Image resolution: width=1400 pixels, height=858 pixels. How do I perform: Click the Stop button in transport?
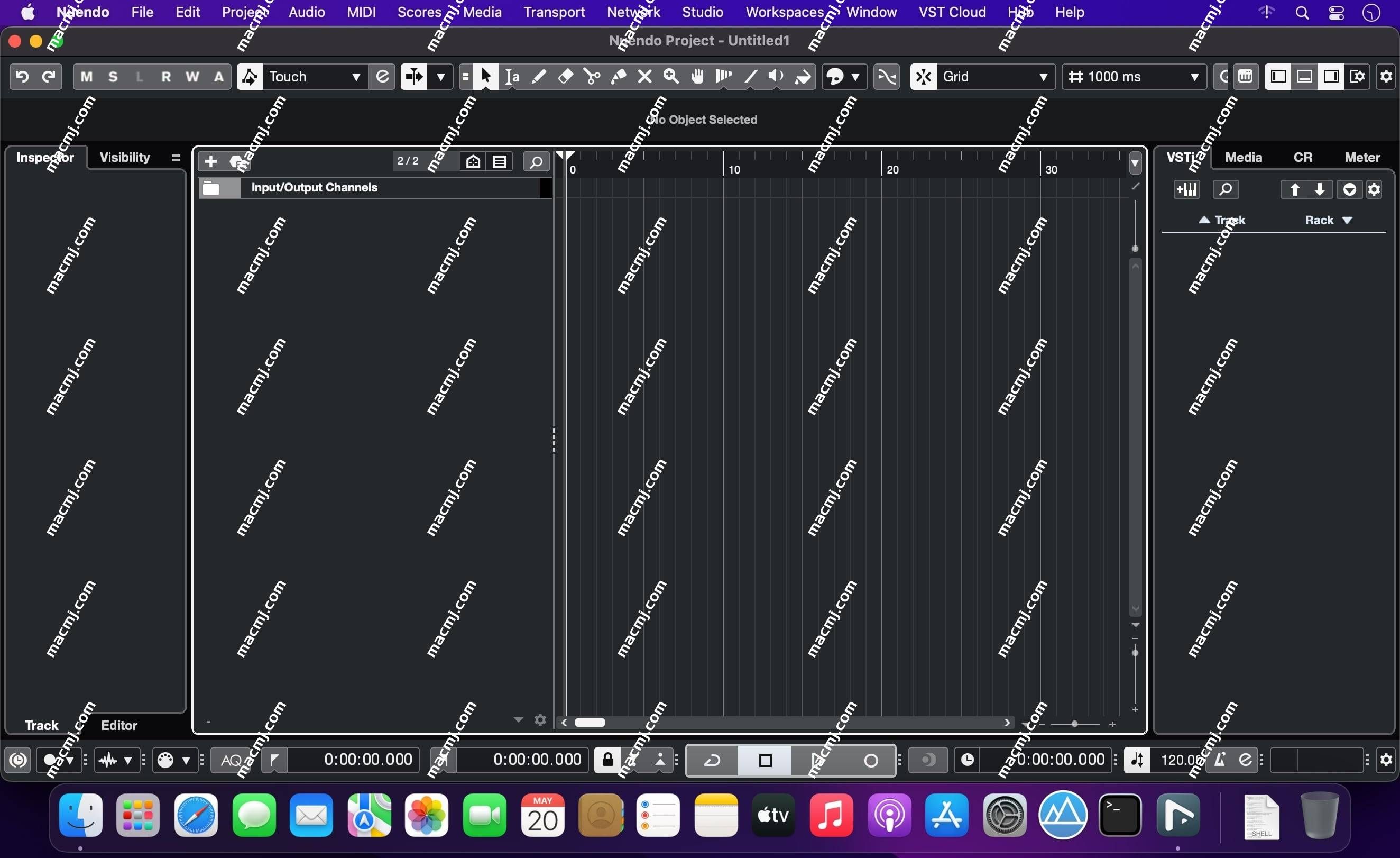pos(765,760)
